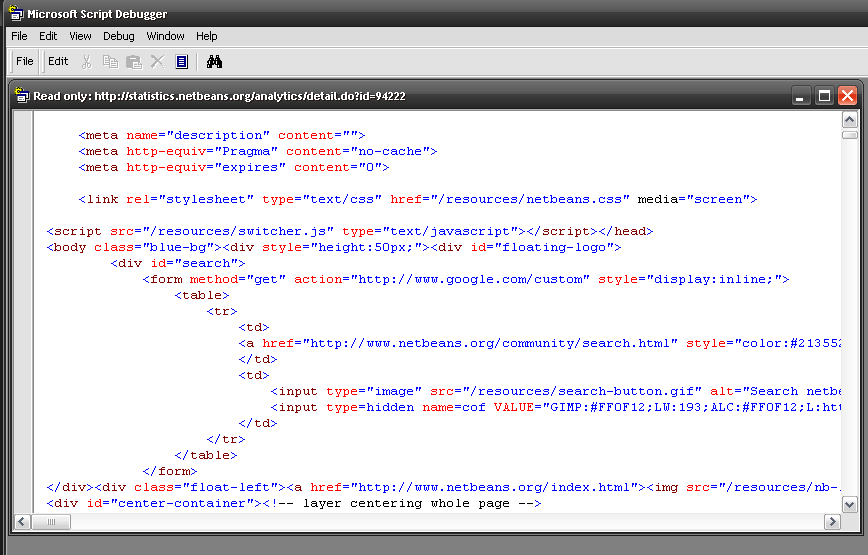Click the closing </table> tag line
The width and height of the screenshot is (868, 555).
[x=205, y=455]
